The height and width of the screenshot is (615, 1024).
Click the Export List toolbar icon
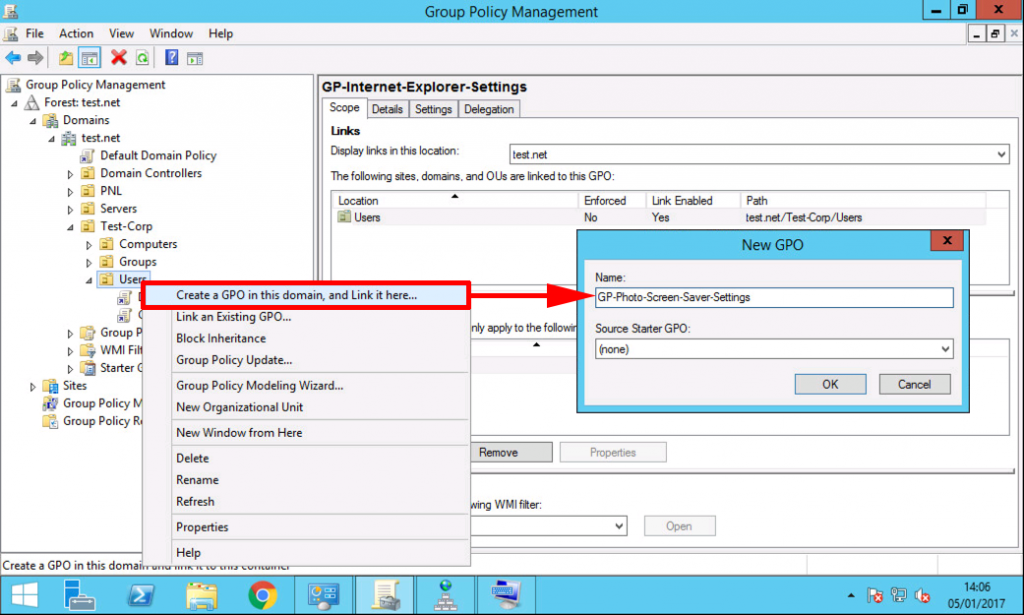pyautogui.click(x=196, y=57)
